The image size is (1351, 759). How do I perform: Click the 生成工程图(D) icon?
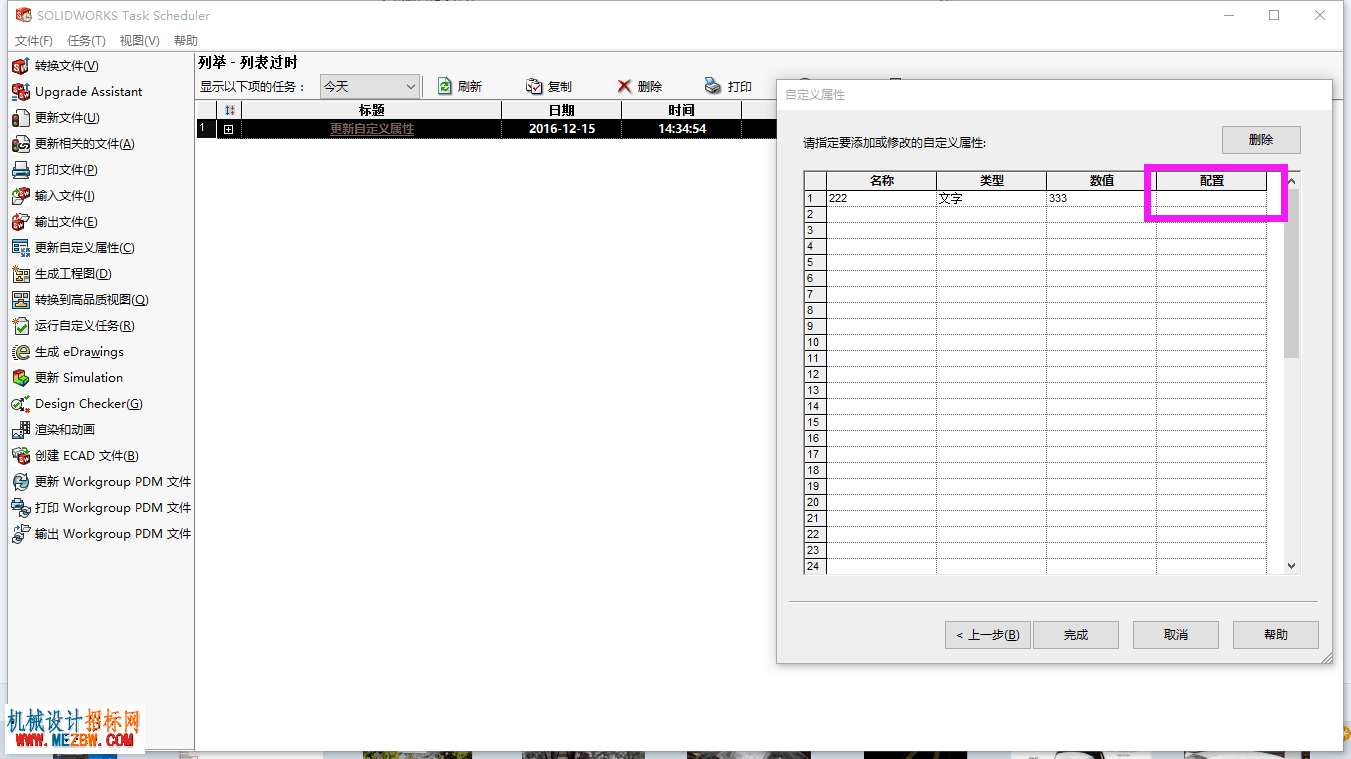(20, 274)
